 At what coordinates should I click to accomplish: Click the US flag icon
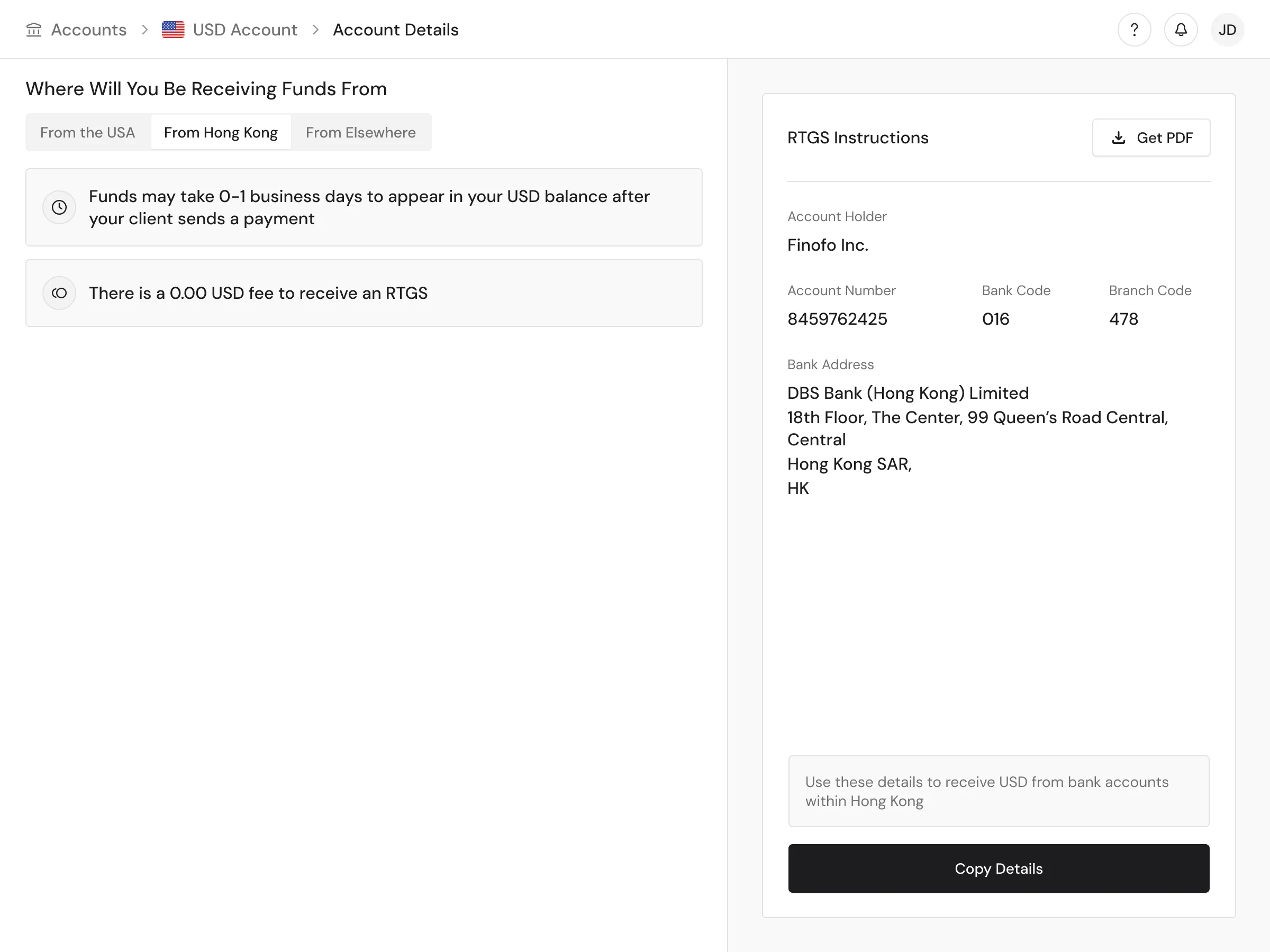click(x=173, y=30)
